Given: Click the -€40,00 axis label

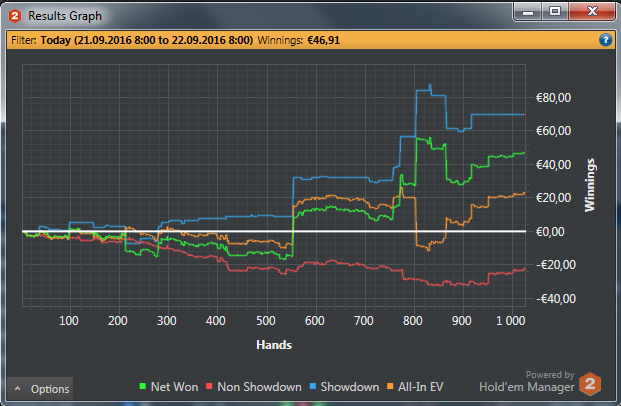Looking at the screenshot, I should (556, 299).
